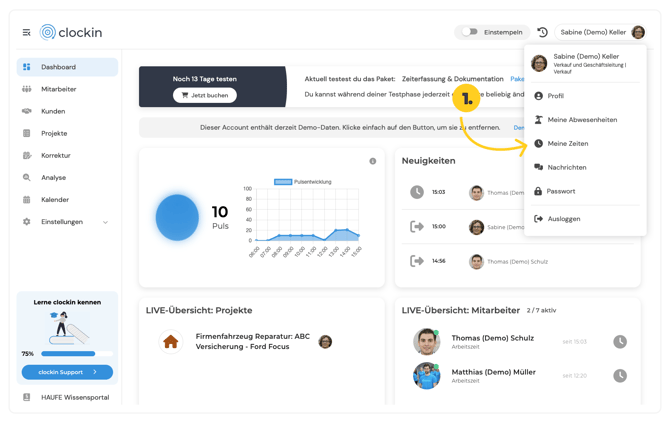Click Matthias (Demo) Müller in Mitarbeiter overview
670x423 pixels.
[494, 372]
